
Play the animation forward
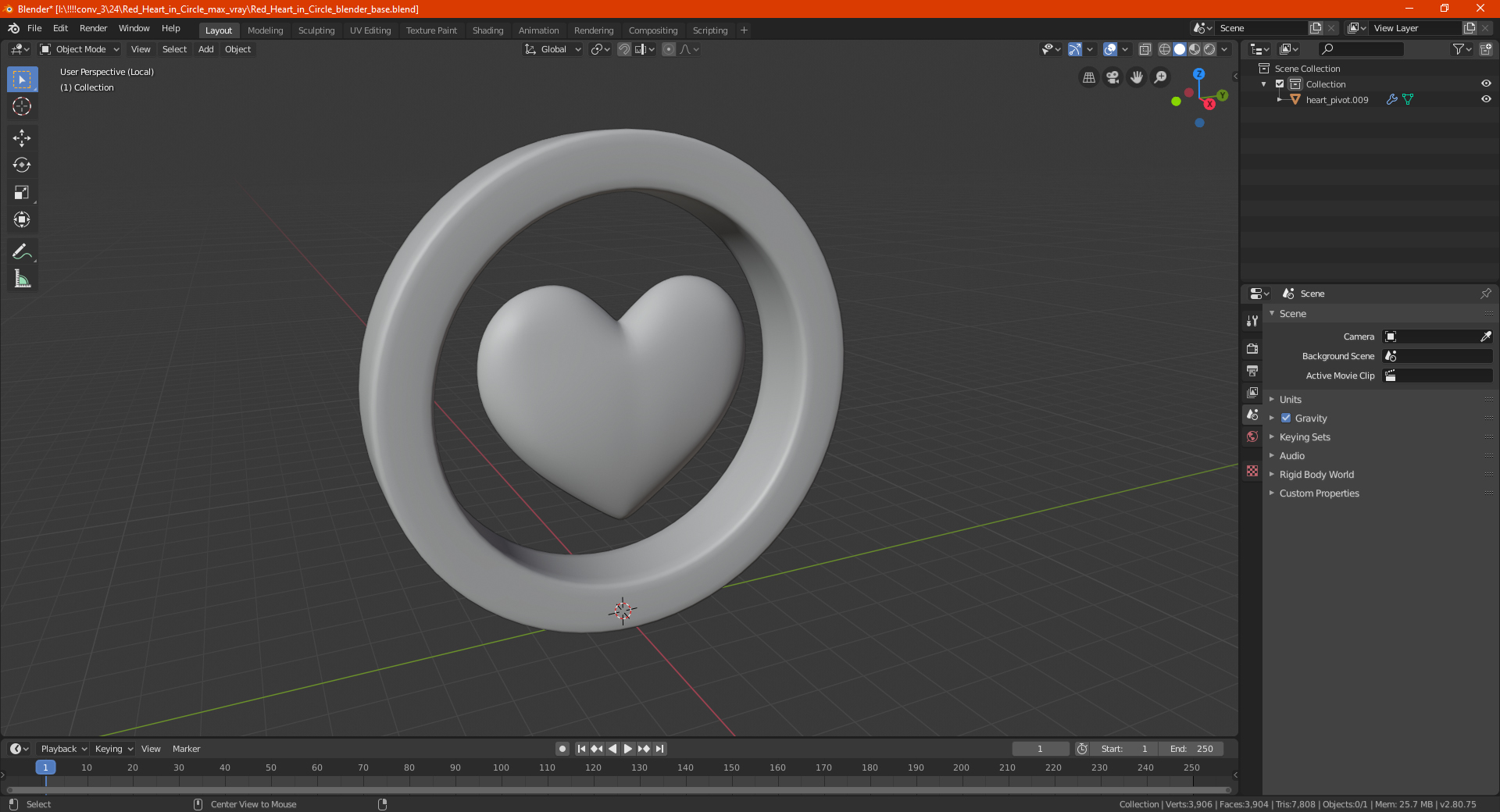click(x=628, y=749)
